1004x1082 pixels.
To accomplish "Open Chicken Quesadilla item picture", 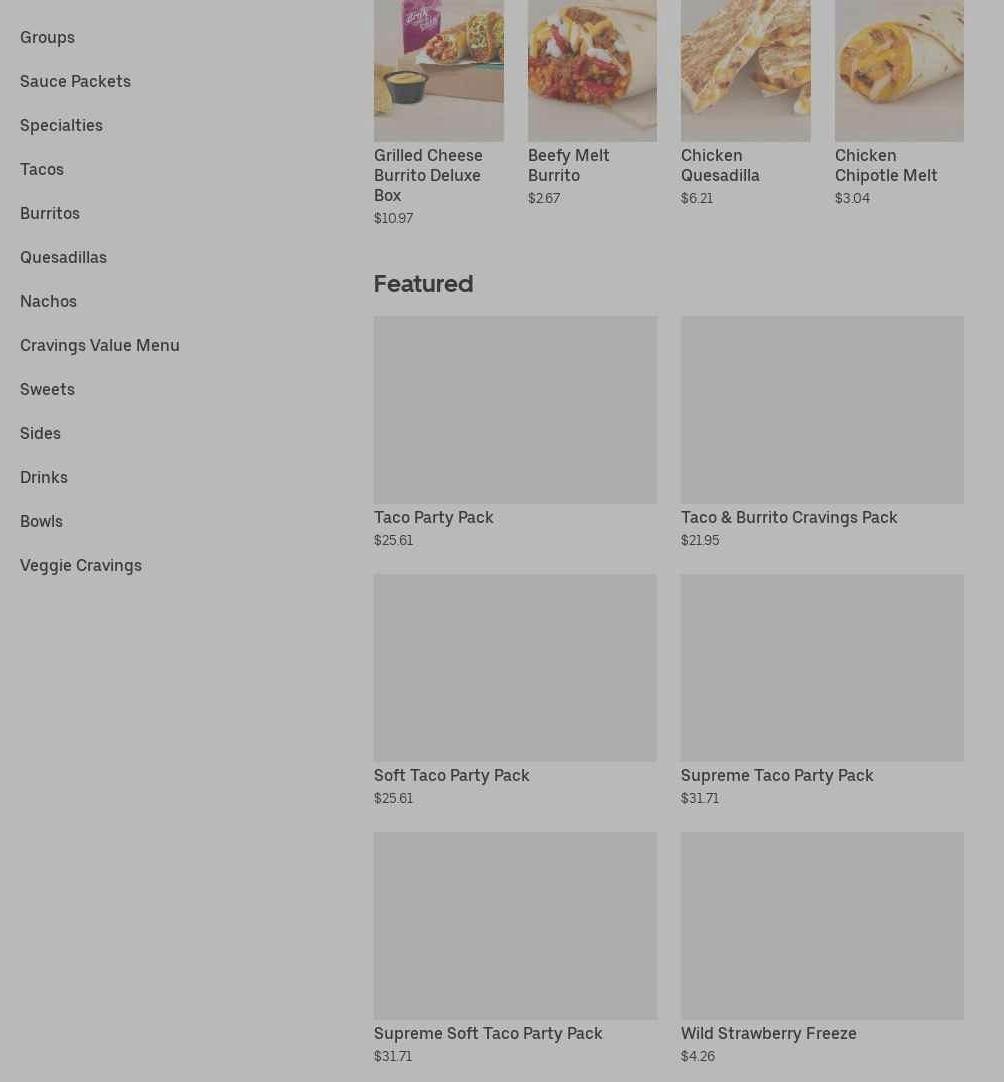I will [x=746, y=70].
